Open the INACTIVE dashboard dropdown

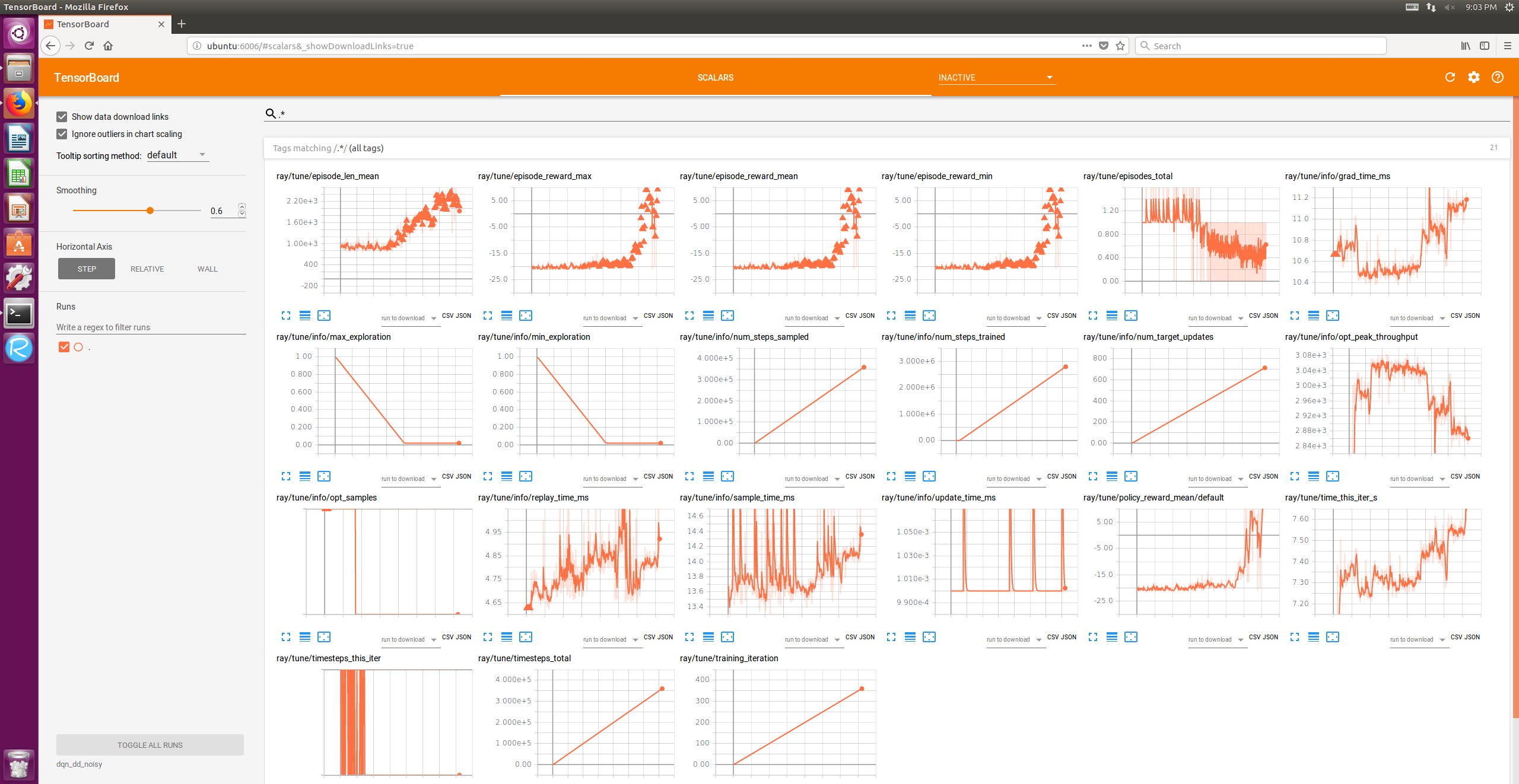(x=996, y=77)
